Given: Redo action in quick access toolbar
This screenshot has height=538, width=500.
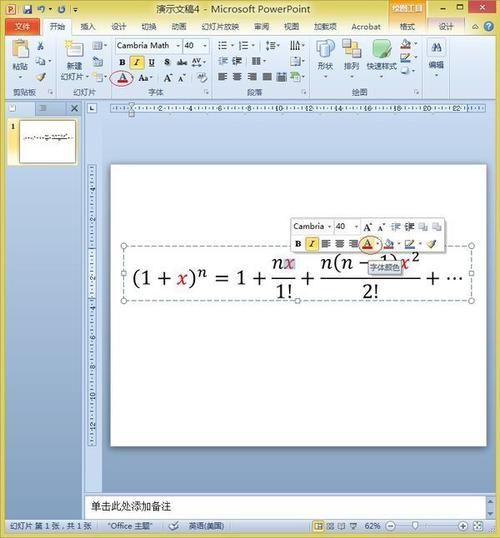Looking at the screenshot, I should [61, 9].
